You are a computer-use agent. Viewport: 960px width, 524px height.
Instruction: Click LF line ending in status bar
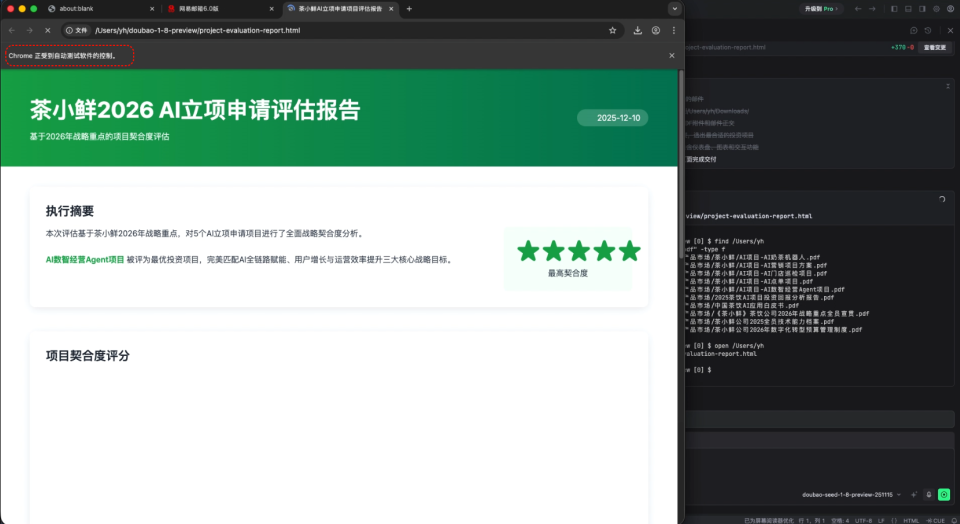coord(880,520)
